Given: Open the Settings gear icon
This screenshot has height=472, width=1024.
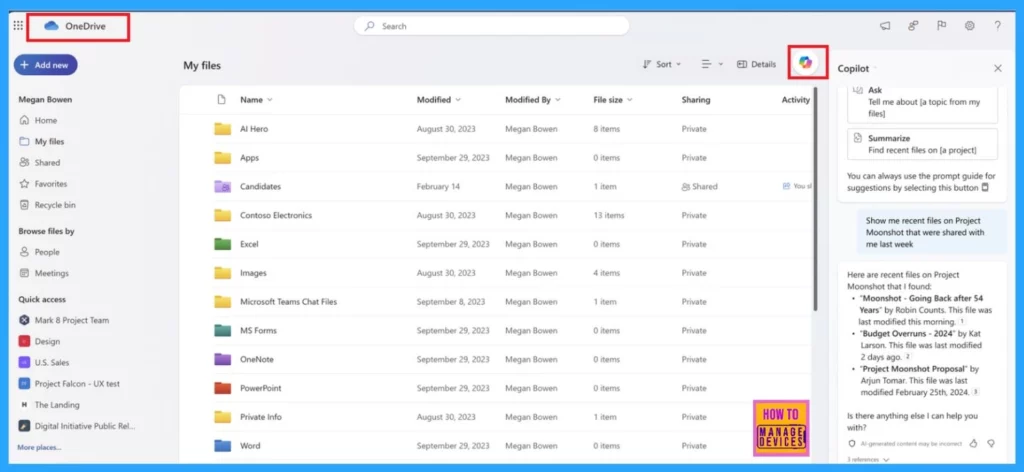Looking at the screenshot, I should (970, 26).
